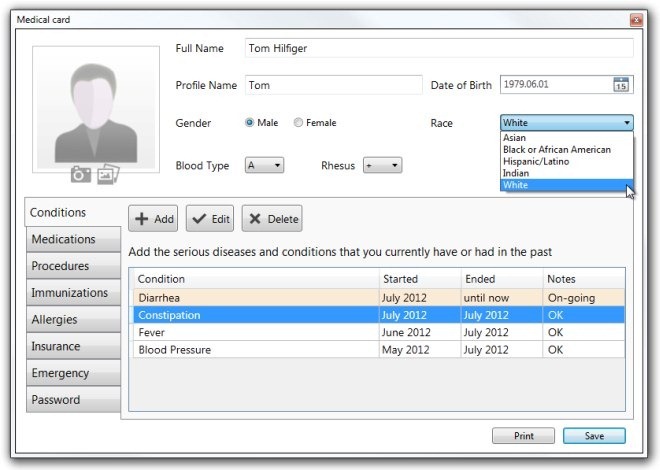This screenshot has width=660, height=470.
Task: Click the Print button
Action: (523, 436)
